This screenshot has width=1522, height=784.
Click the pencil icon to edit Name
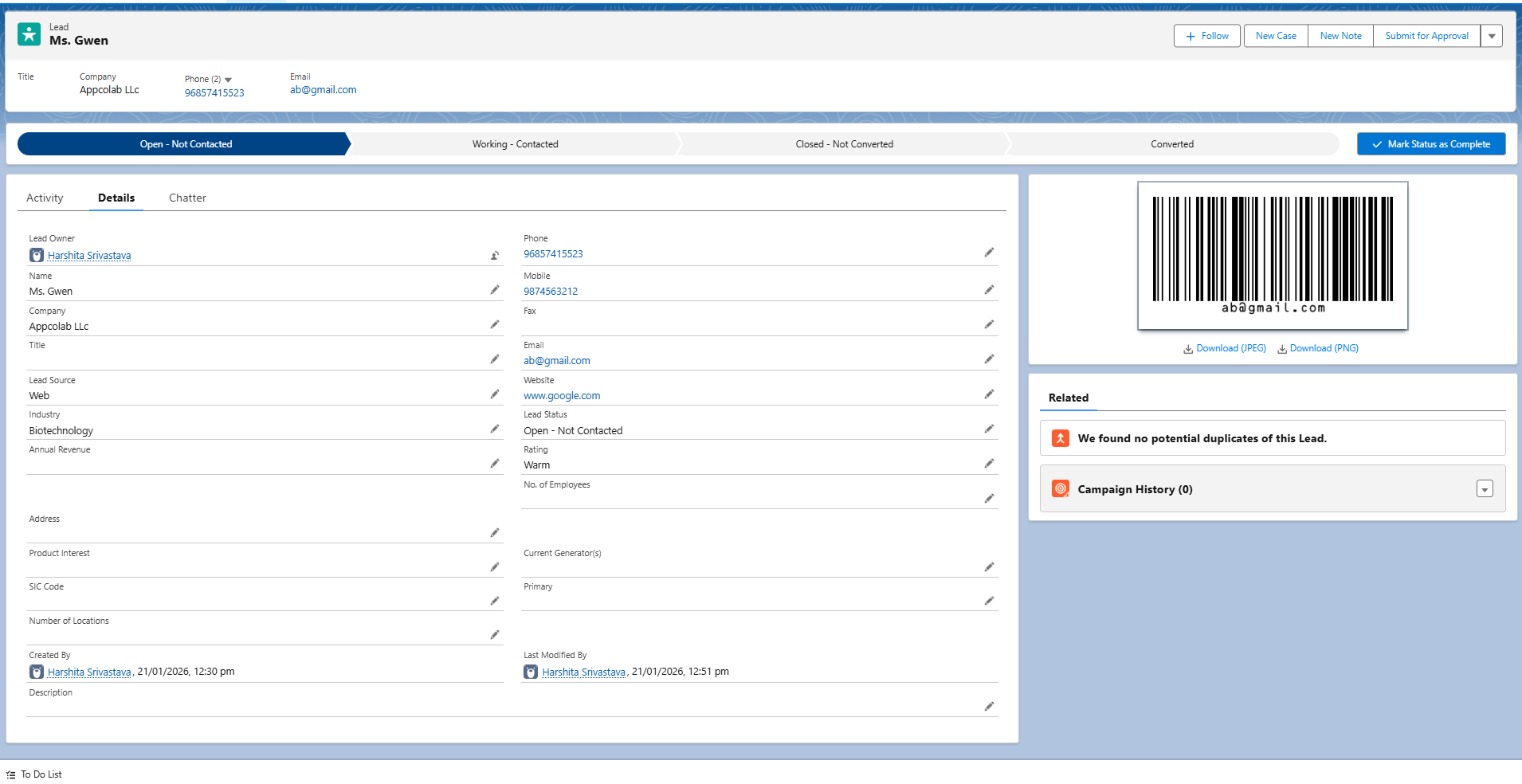pos(495,290)
